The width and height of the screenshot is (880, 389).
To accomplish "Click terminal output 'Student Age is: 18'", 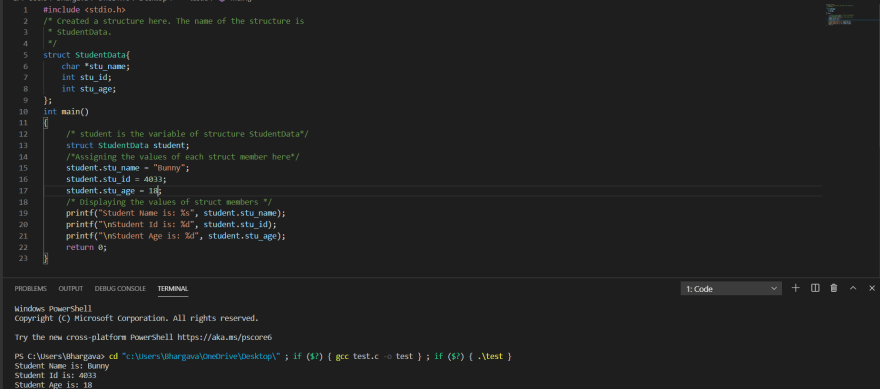I will click(53, 385).
